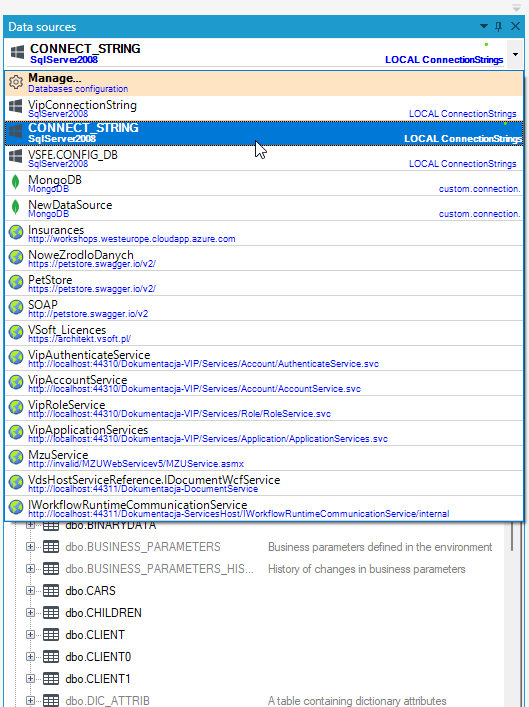This screenshot has height=707, width=529.
Task: Click the leaf icon of MongoDB source
Action: (16, 183)
